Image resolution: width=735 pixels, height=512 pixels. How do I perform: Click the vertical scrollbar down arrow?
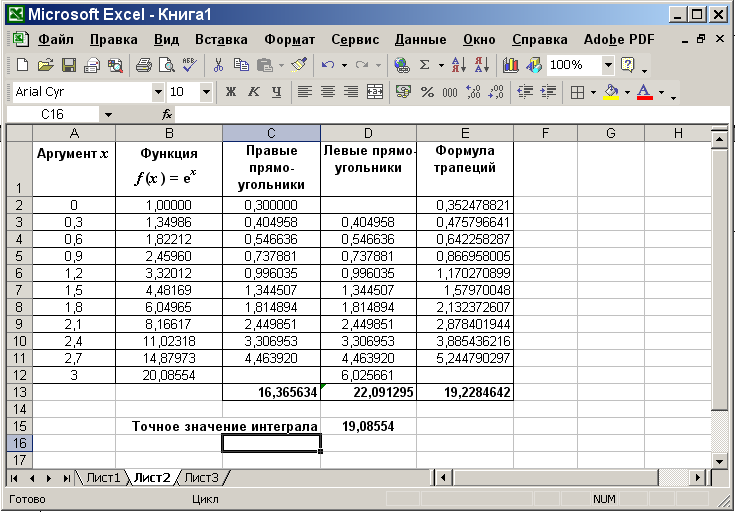[x=720, y=461]
